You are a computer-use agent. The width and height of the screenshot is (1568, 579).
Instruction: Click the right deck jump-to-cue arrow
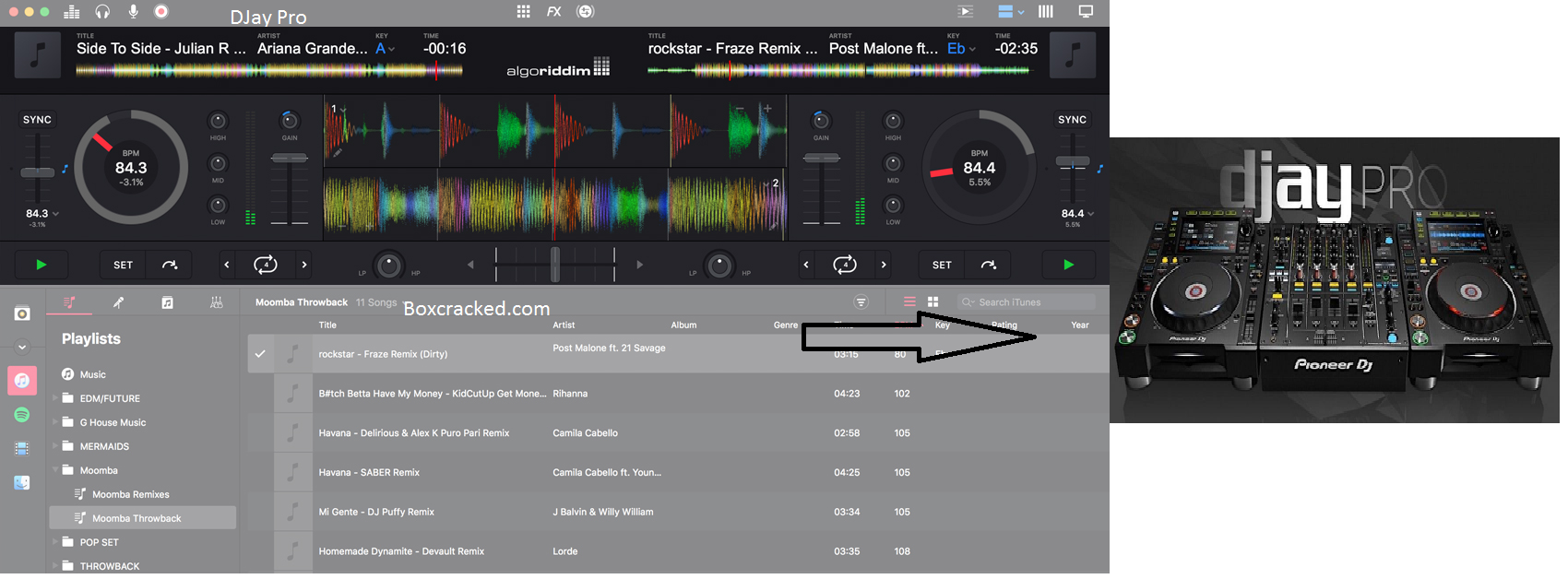pyautogui.click(x=989, y=265)
